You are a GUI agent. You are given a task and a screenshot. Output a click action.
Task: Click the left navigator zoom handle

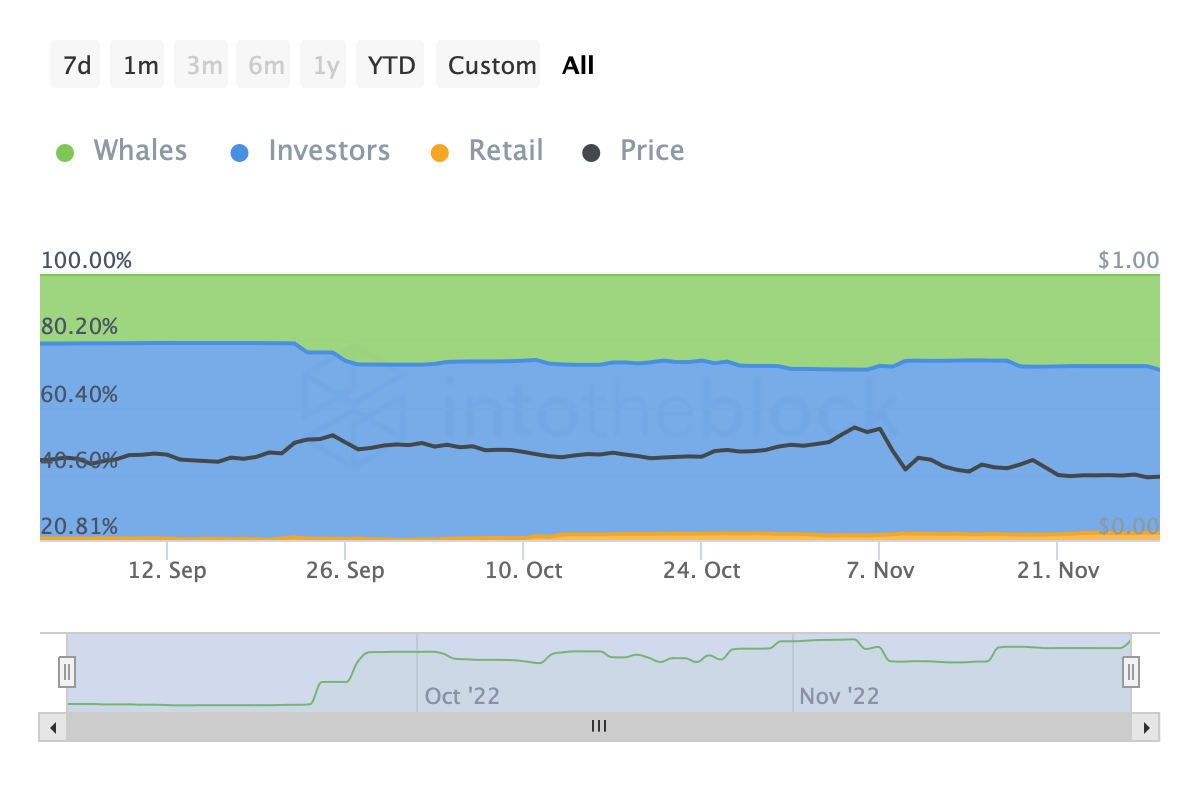[66, 672]
